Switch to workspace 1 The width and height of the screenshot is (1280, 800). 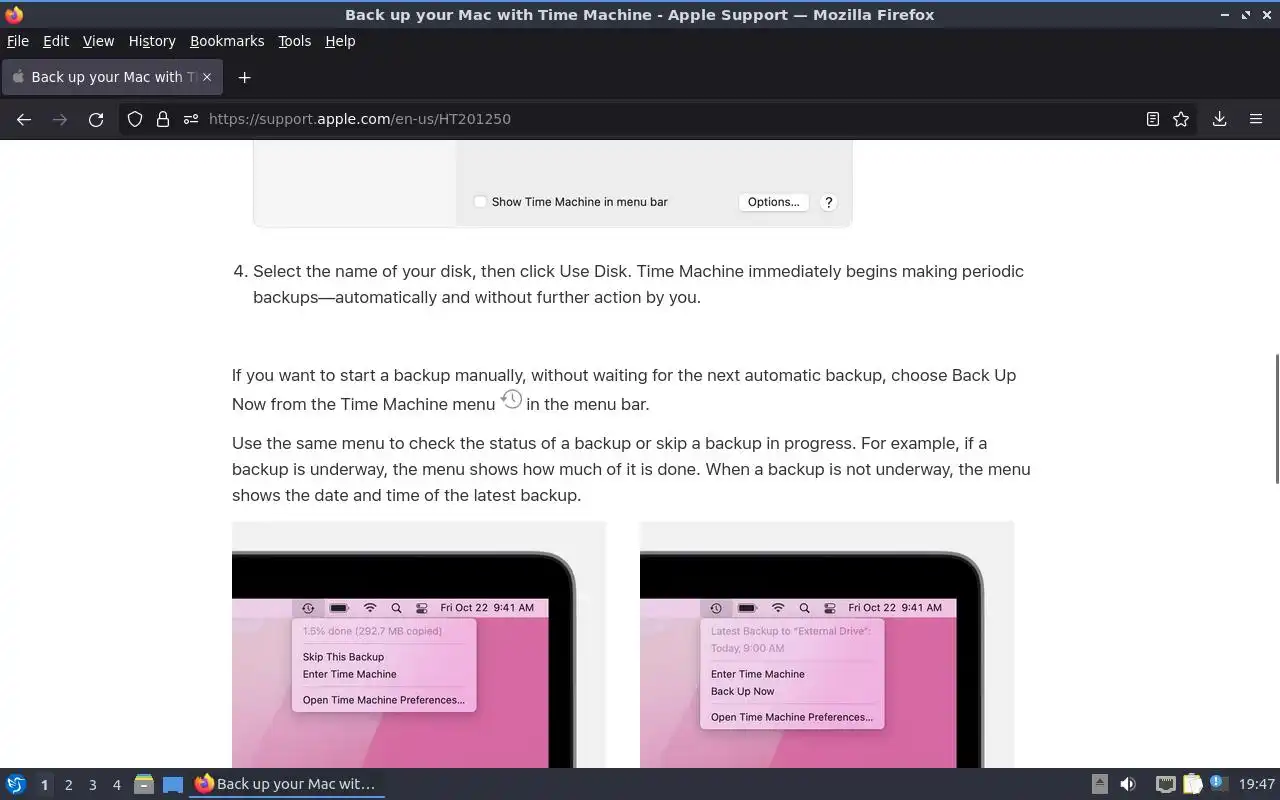coord(44,785)
